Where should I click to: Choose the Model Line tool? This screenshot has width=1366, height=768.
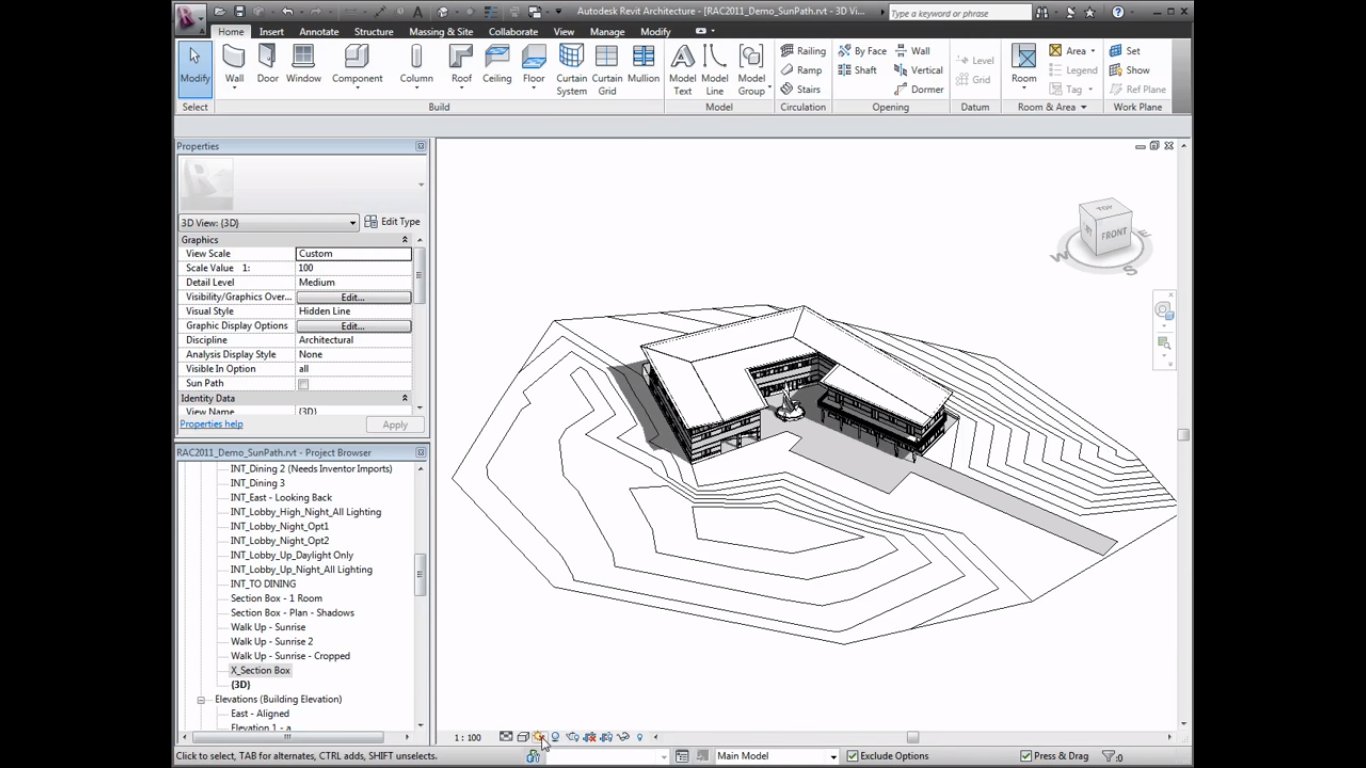point(715,70)
